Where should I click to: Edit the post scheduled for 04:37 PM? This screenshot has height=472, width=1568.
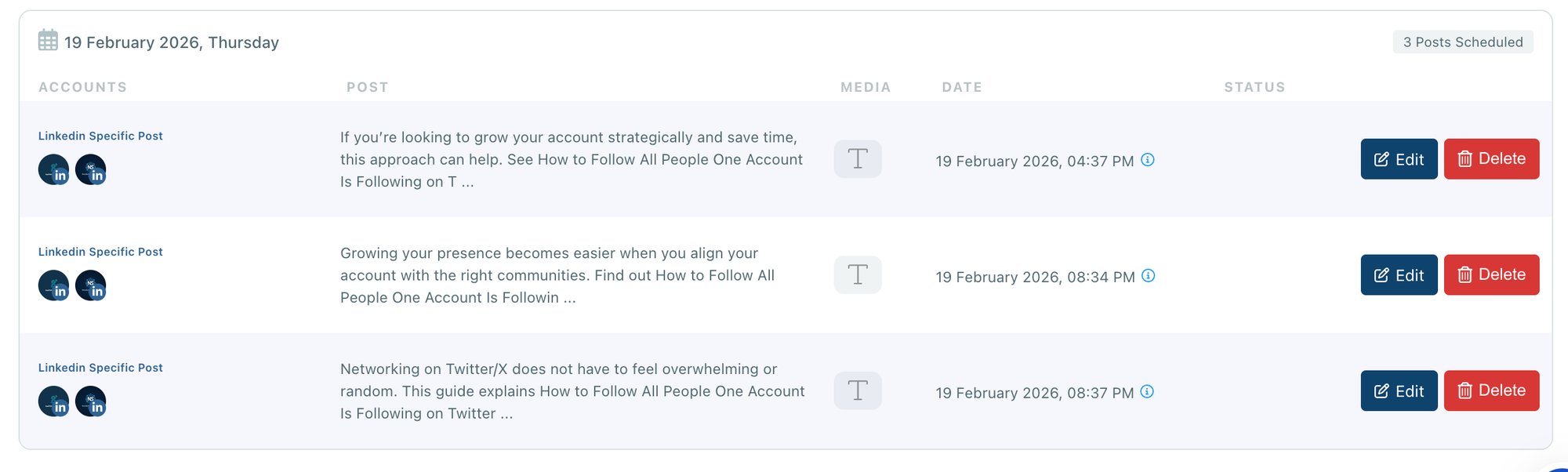click(x=1399, y=159)
